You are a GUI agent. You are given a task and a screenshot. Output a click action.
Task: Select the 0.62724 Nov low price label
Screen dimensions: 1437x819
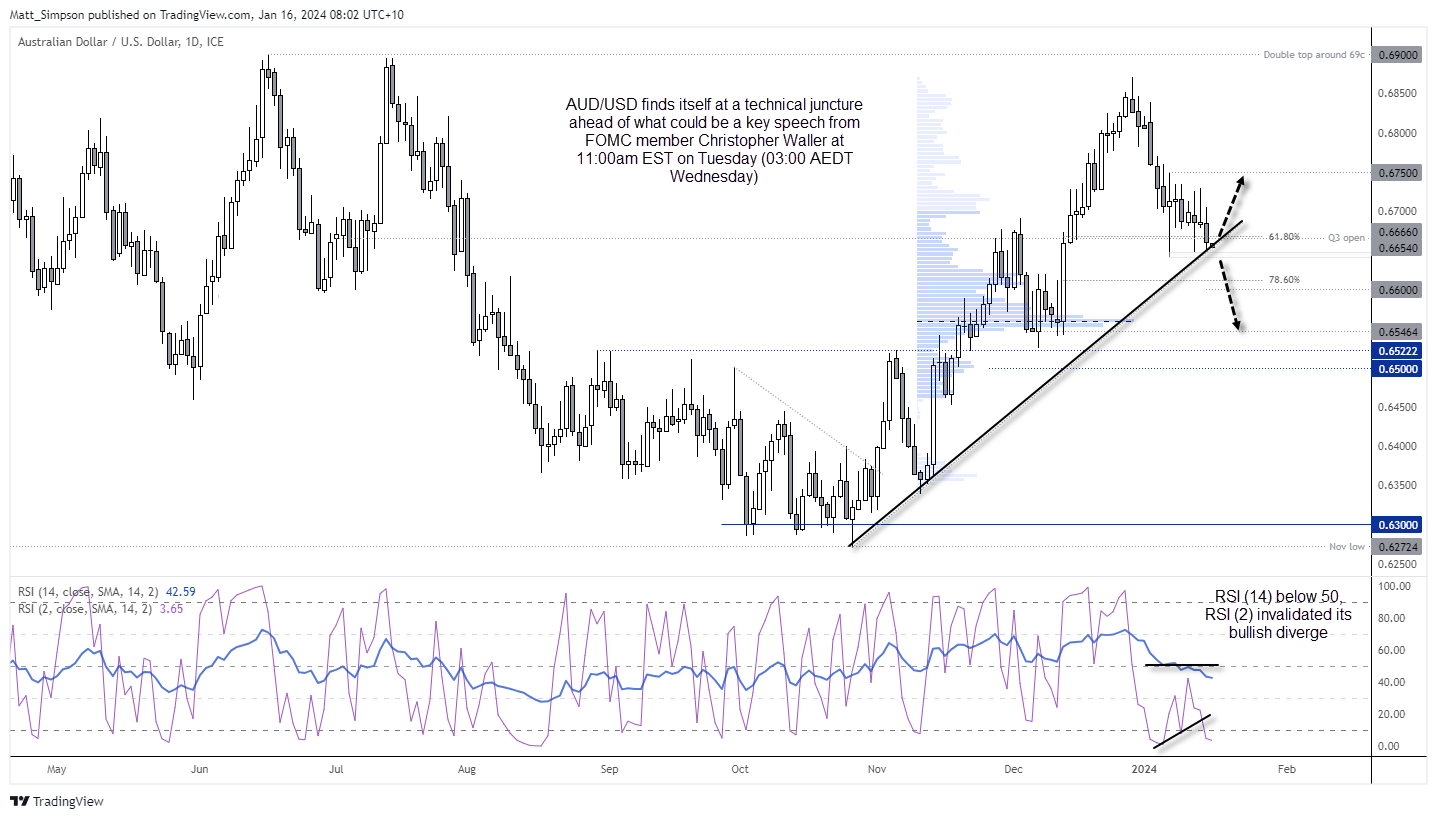1398,547
